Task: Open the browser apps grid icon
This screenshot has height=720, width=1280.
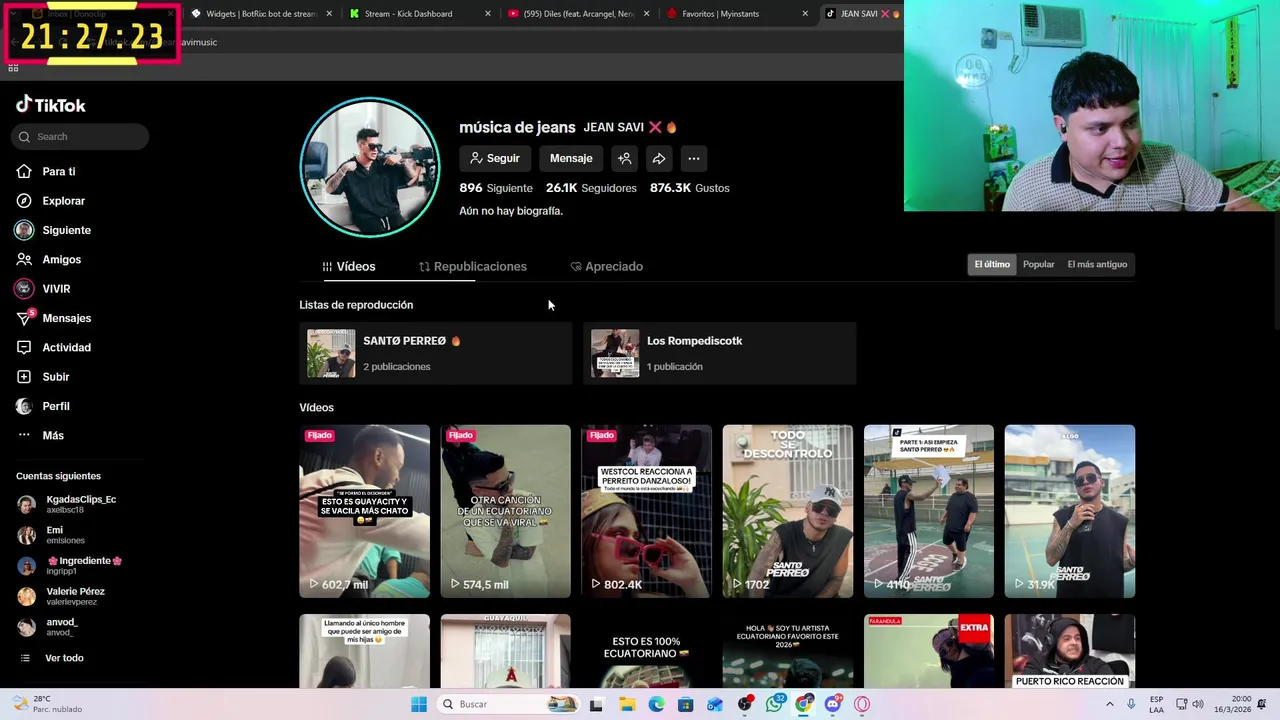Action: (13, 67)
